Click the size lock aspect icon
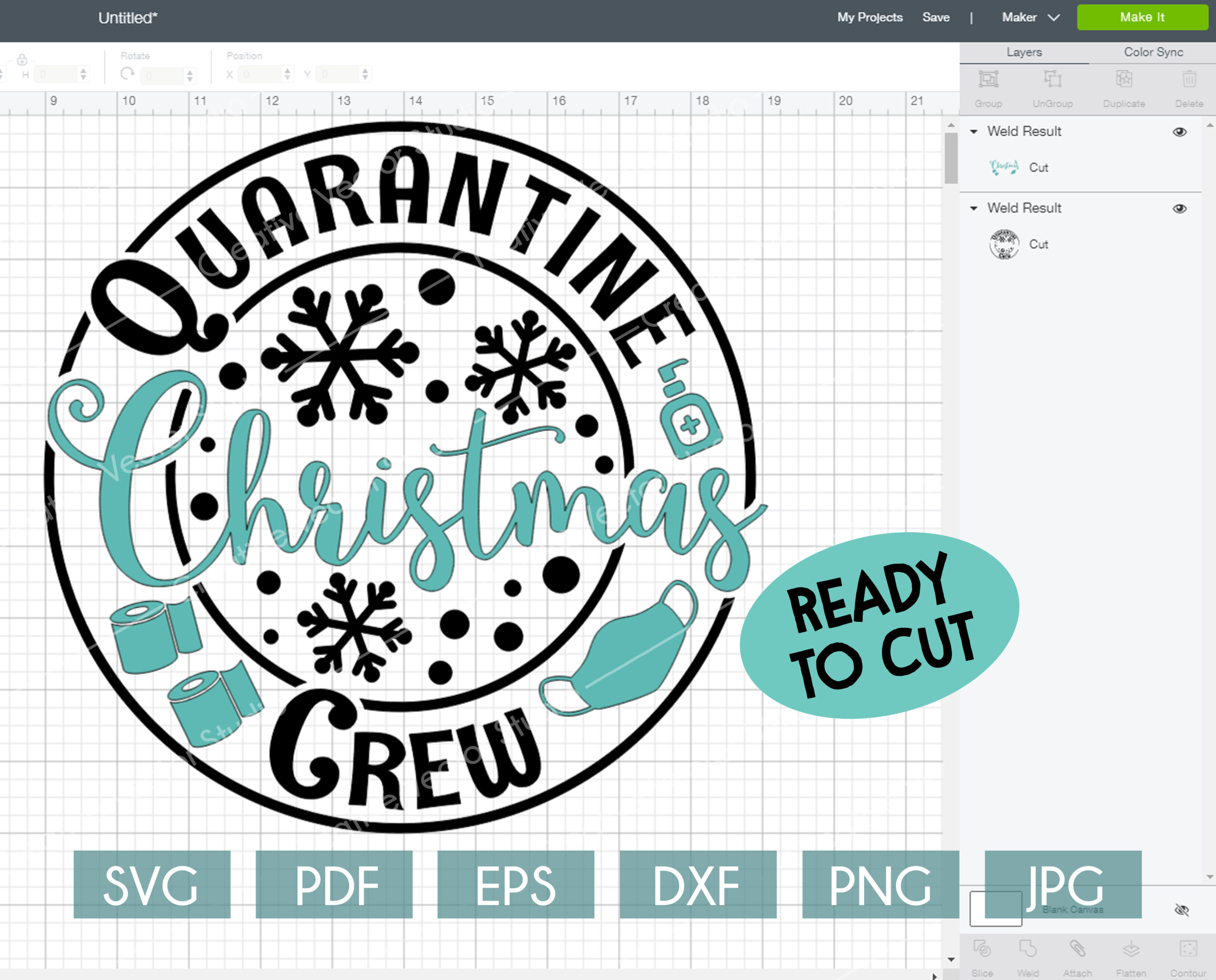Screen dimensions: 1216x980 [x=22, y=59]
